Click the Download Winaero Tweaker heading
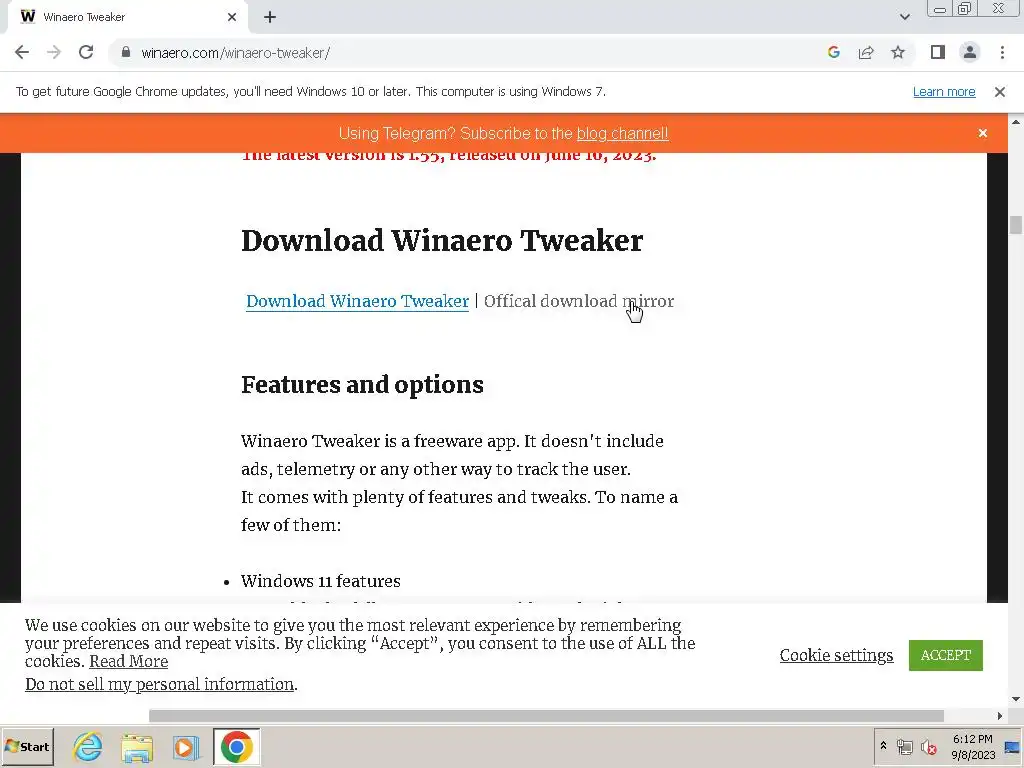This screenshot has height=768, width=1024. pyautogui.click(x=442, y=240)
